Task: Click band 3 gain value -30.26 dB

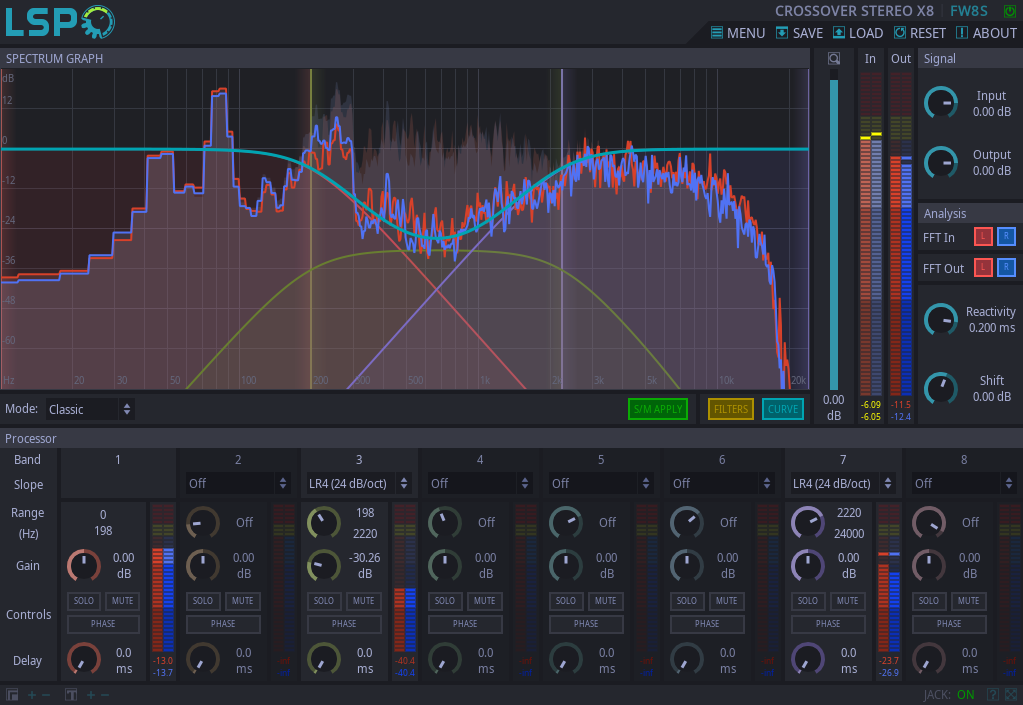Action: (x=365, y=565)
